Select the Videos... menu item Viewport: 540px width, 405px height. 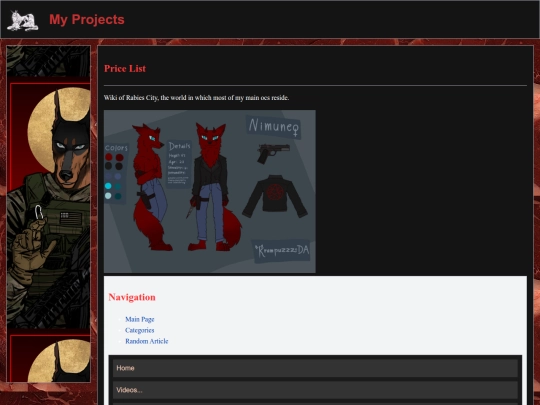[x=315, y=390]
